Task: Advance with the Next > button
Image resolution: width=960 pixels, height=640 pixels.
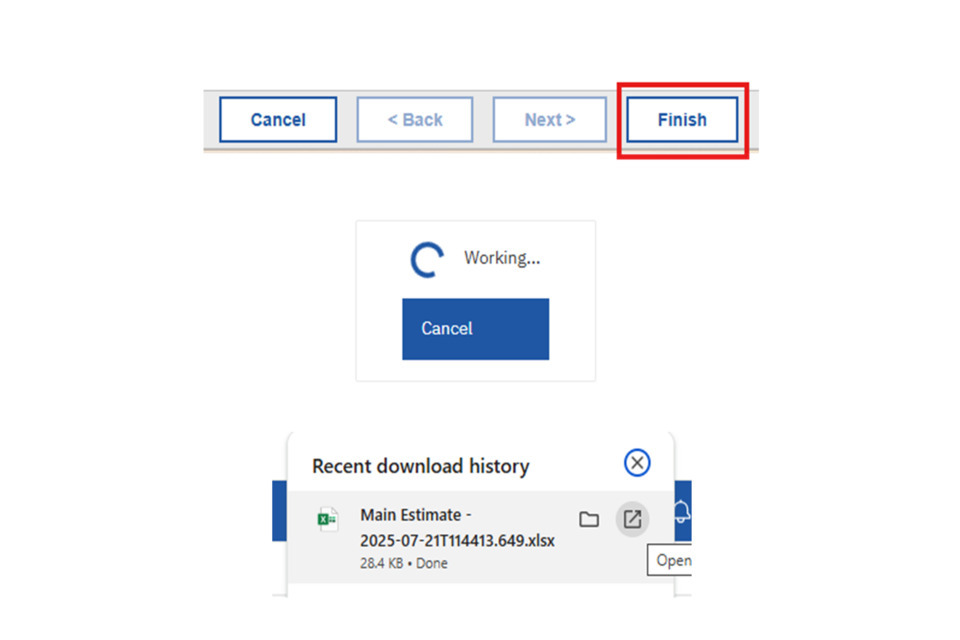Action: 549,120
